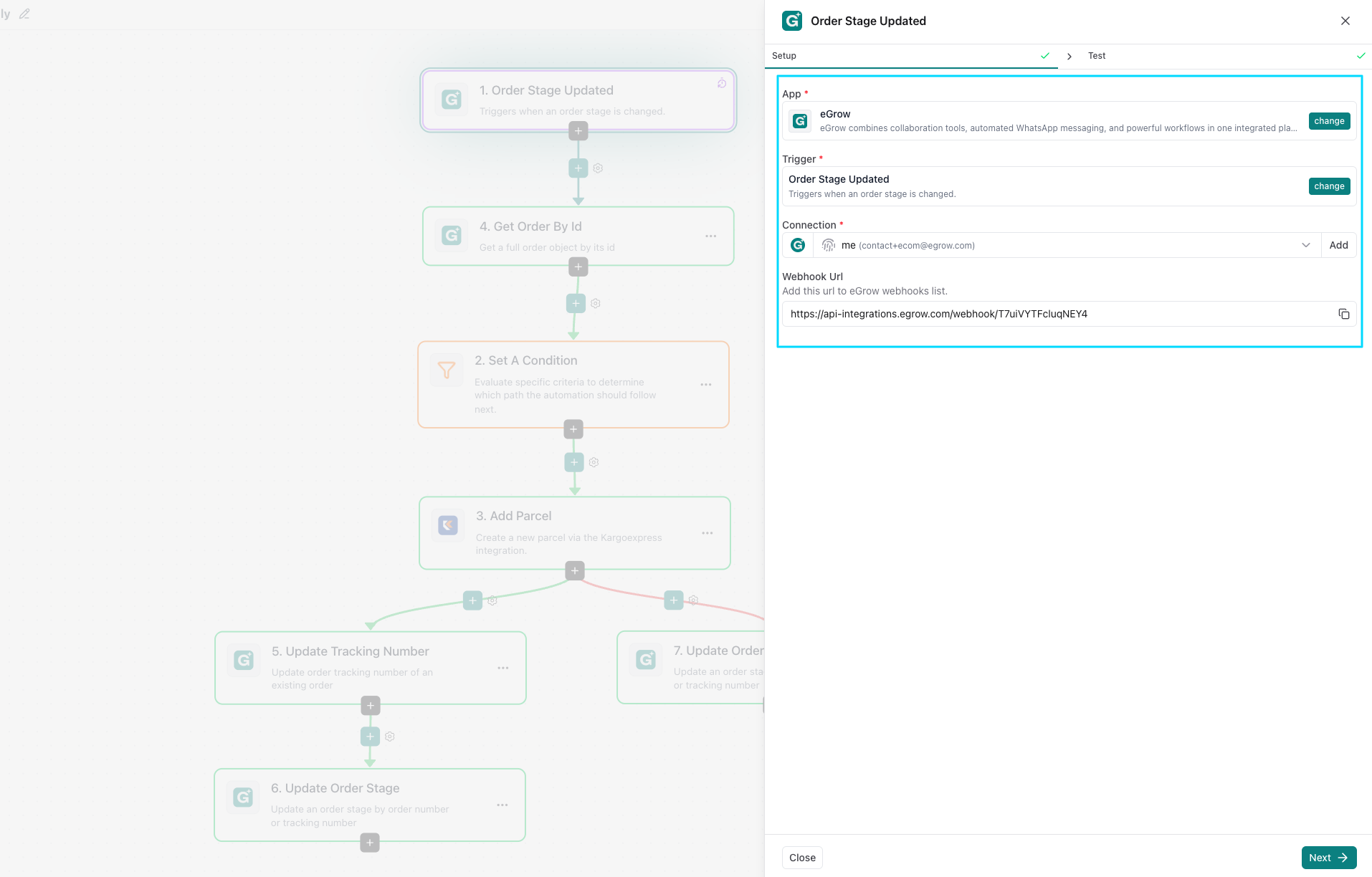
Task: Select the Set A Condition node title
Action: point(525,360)
